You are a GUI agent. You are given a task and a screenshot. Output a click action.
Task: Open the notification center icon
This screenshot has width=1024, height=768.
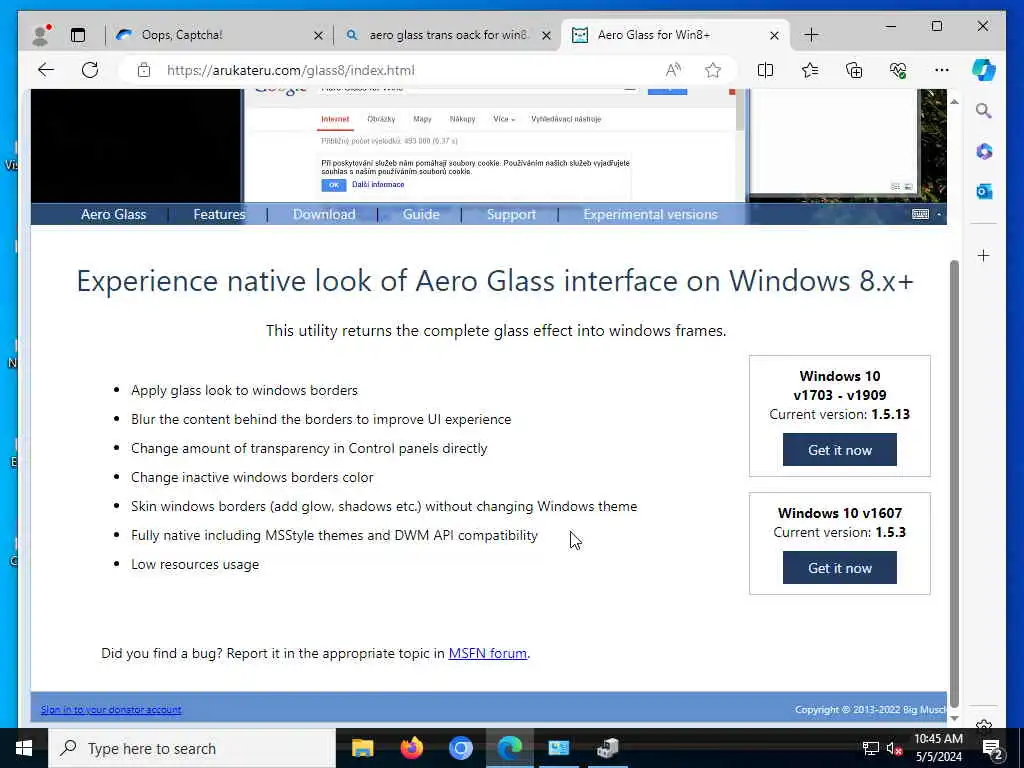point(993,749)
